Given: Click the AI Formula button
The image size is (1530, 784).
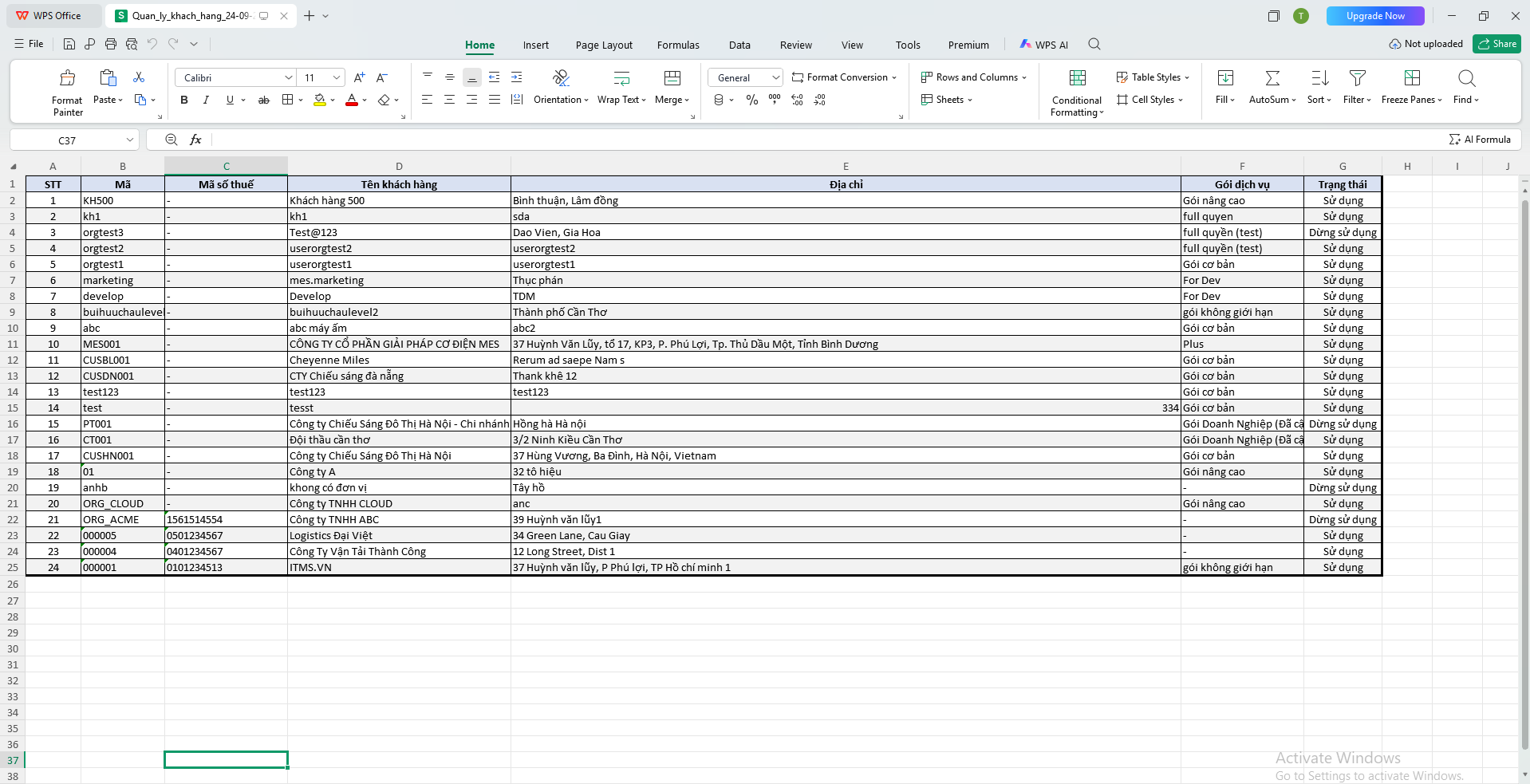Looking at the screenshot, I should [1480, 140].
